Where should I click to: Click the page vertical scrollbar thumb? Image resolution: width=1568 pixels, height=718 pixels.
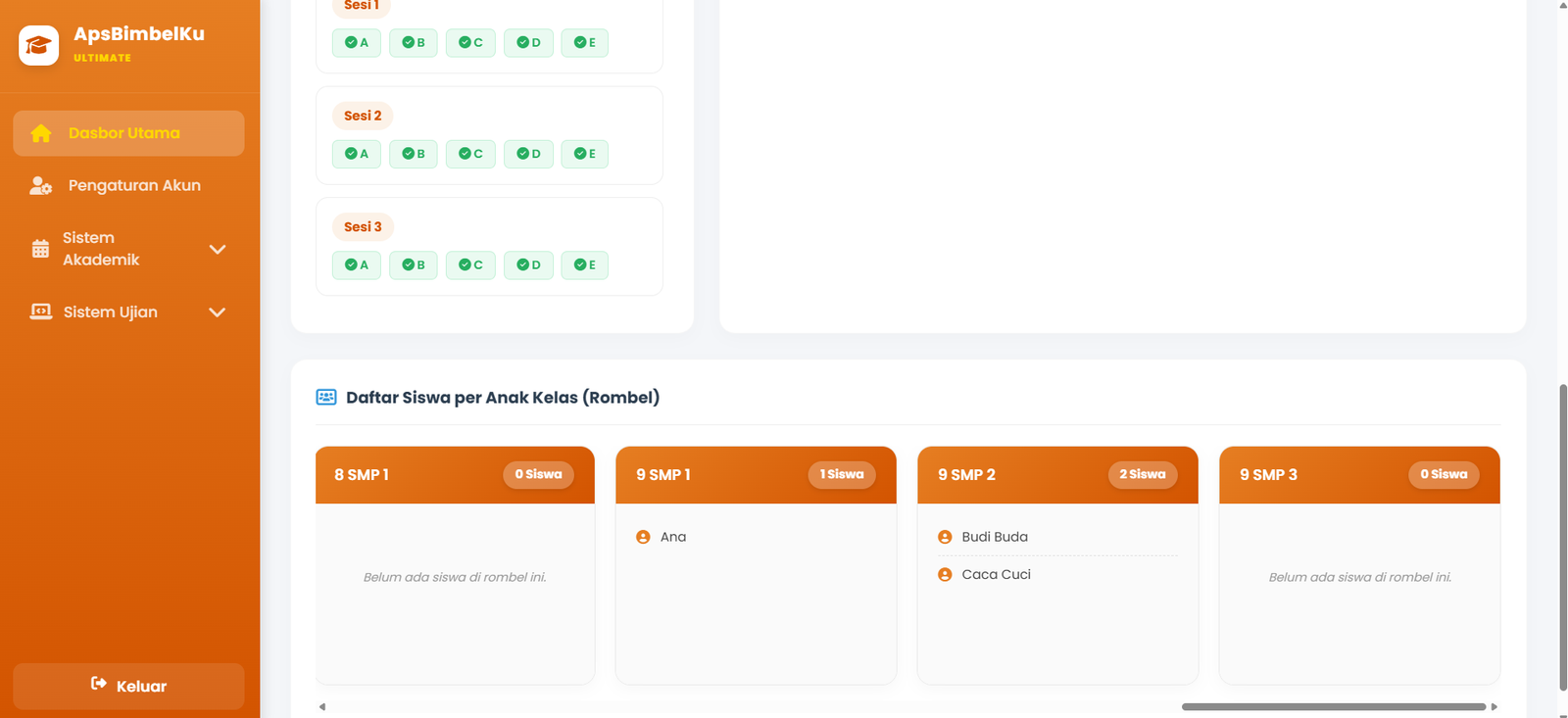click(x=1563, y=538)
